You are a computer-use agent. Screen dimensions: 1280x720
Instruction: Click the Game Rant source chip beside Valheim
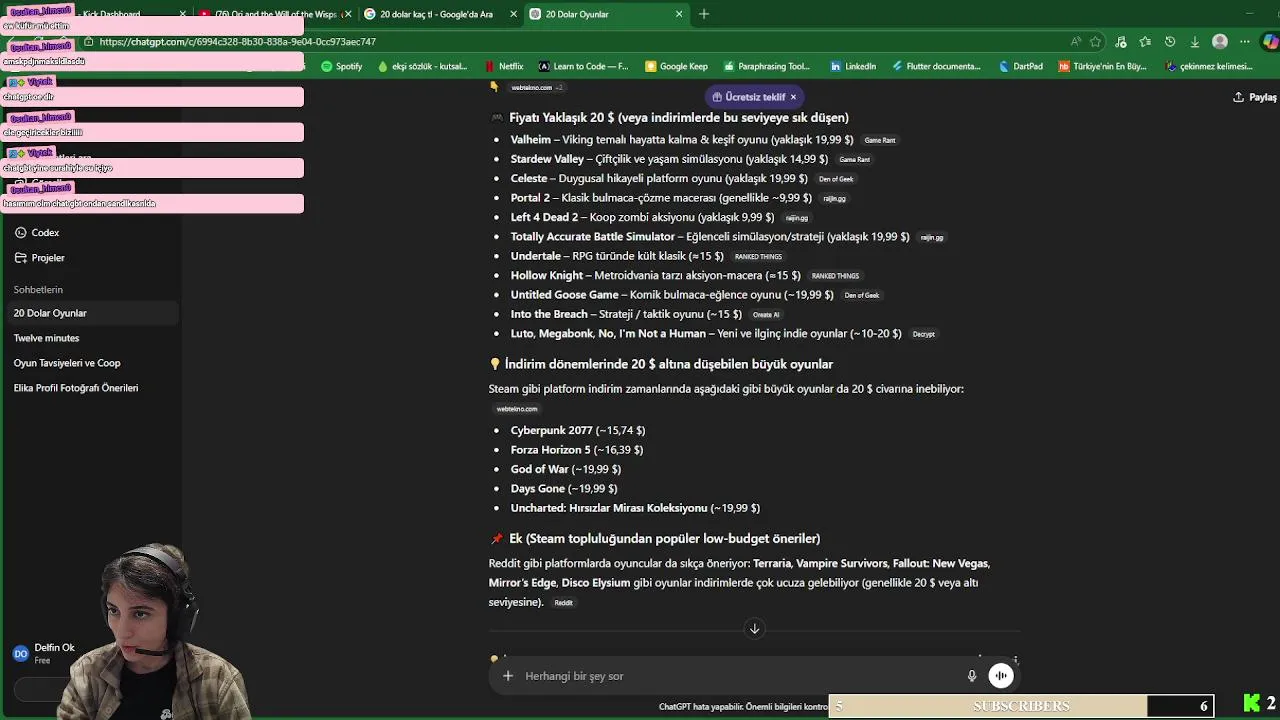(880, 141)
